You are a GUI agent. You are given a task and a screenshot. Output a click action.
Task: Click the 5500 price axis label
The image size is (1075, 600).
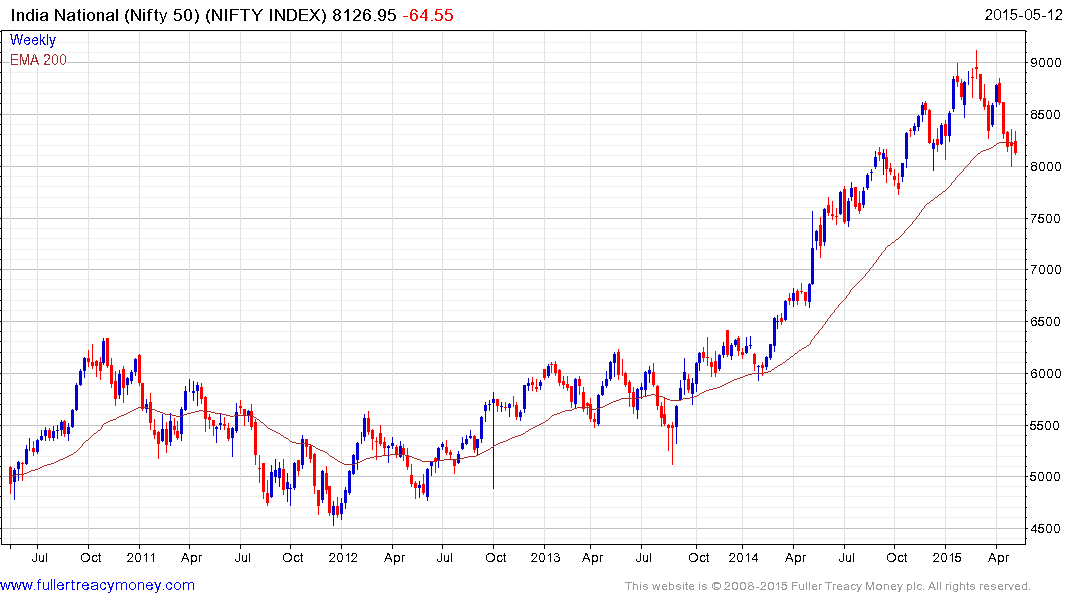pos(1046,426)
